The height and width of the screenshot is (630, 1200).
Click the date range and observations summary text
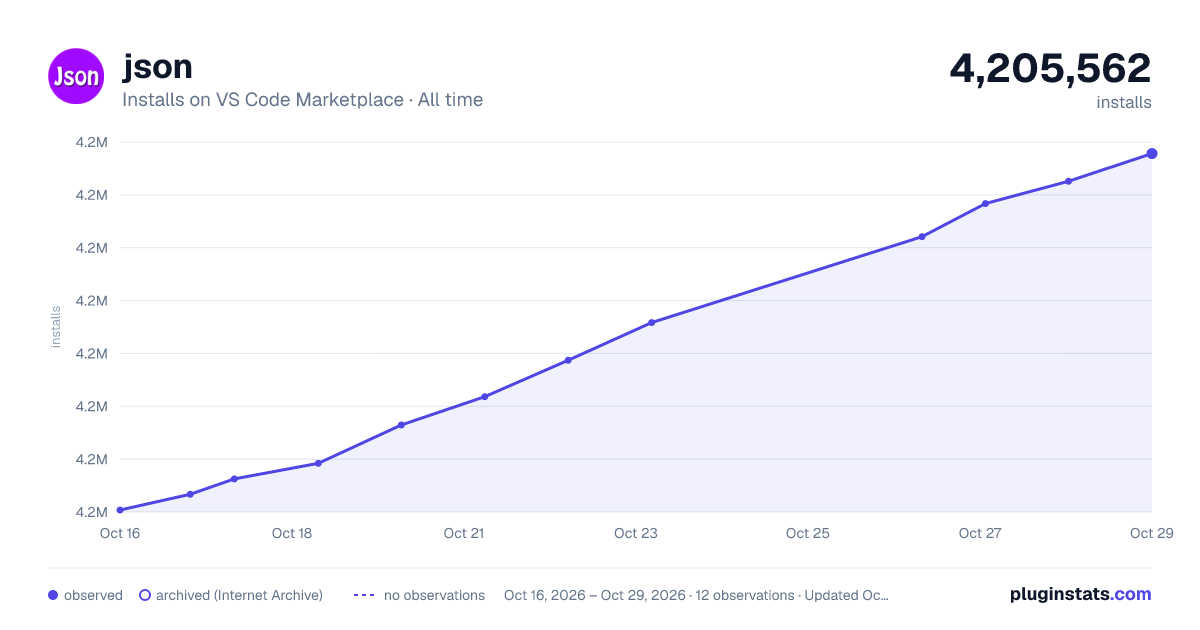(x=696, y=595)
